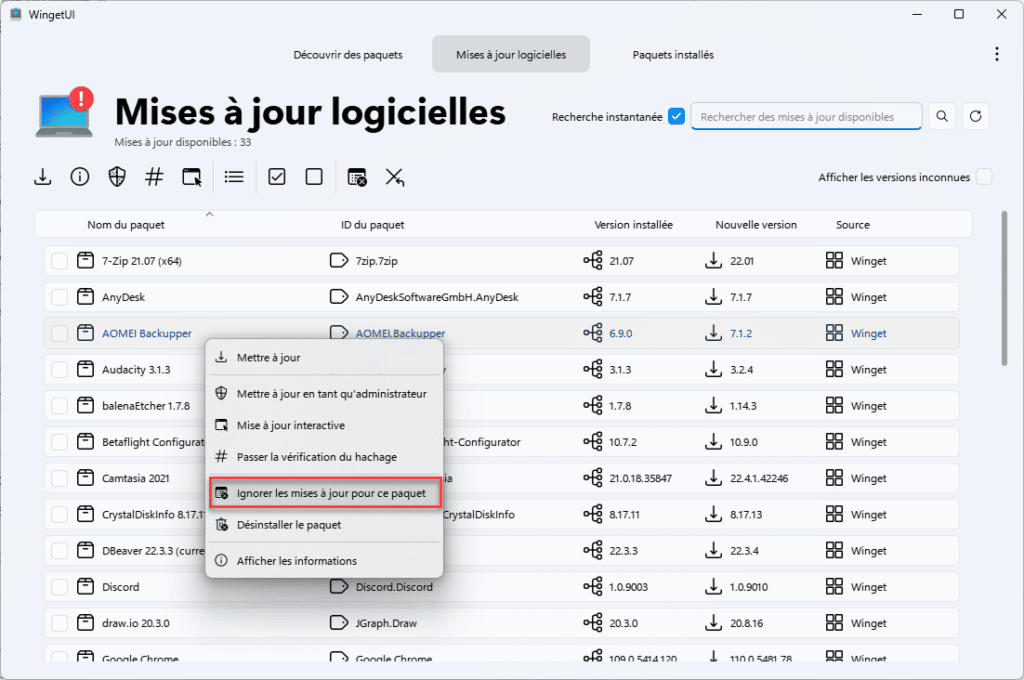Open the Mises à jour logicielles tab
Image resolution: width=1024 pixels, height=680 pixels.
[511, 55]
